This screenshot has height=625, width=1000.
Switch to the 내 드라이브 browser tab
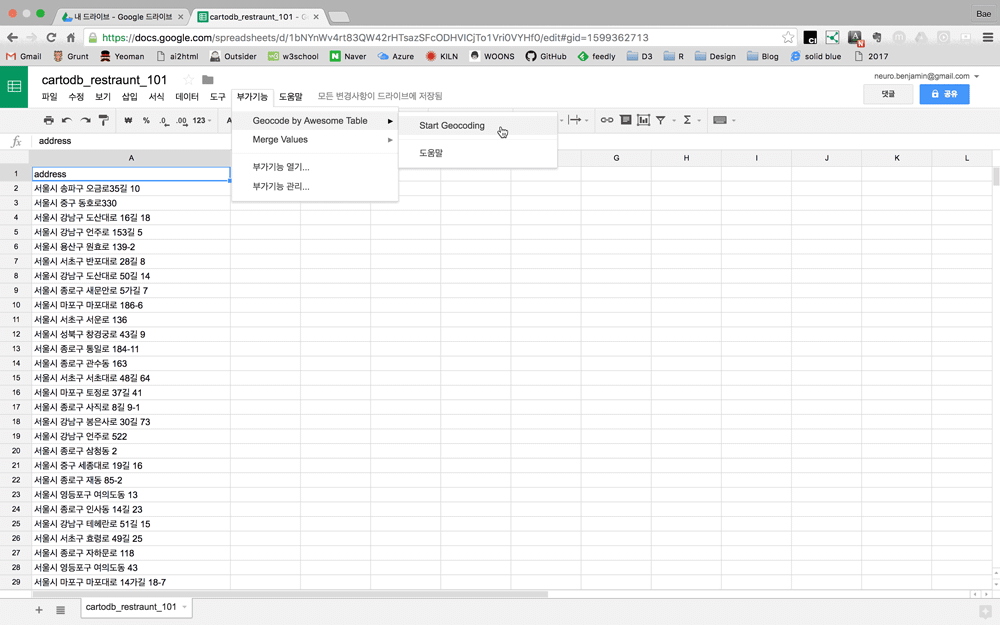pos(122,17)
